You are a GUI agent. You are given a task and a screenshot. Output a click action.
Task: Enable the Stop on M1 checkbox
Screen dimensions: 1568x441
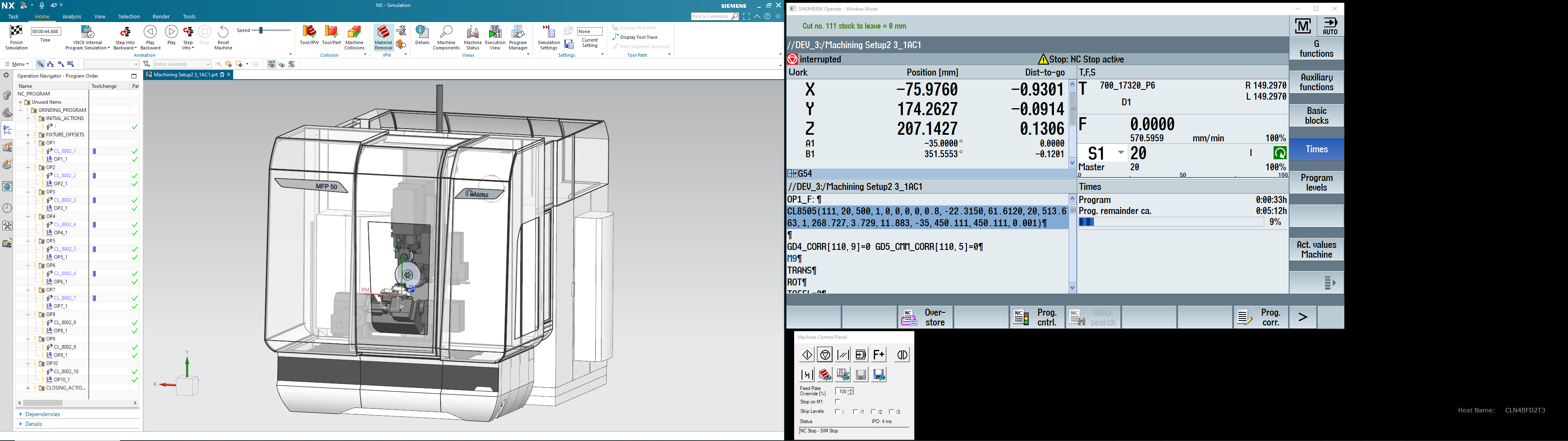click(x=837, y=401)
